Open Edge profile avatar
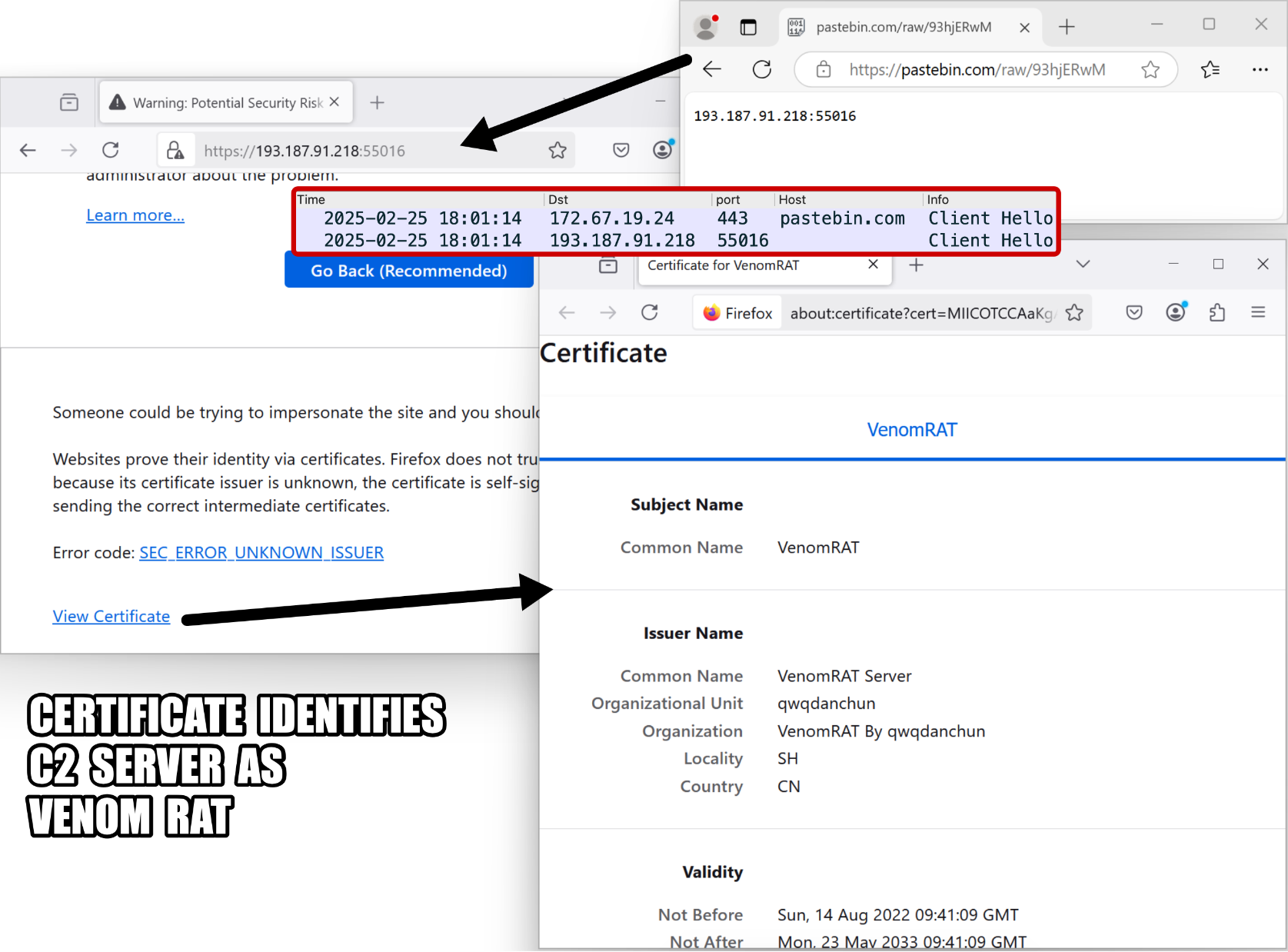Image resolution: width=1288 pixels, height=952 pixels. pos(705,28)
